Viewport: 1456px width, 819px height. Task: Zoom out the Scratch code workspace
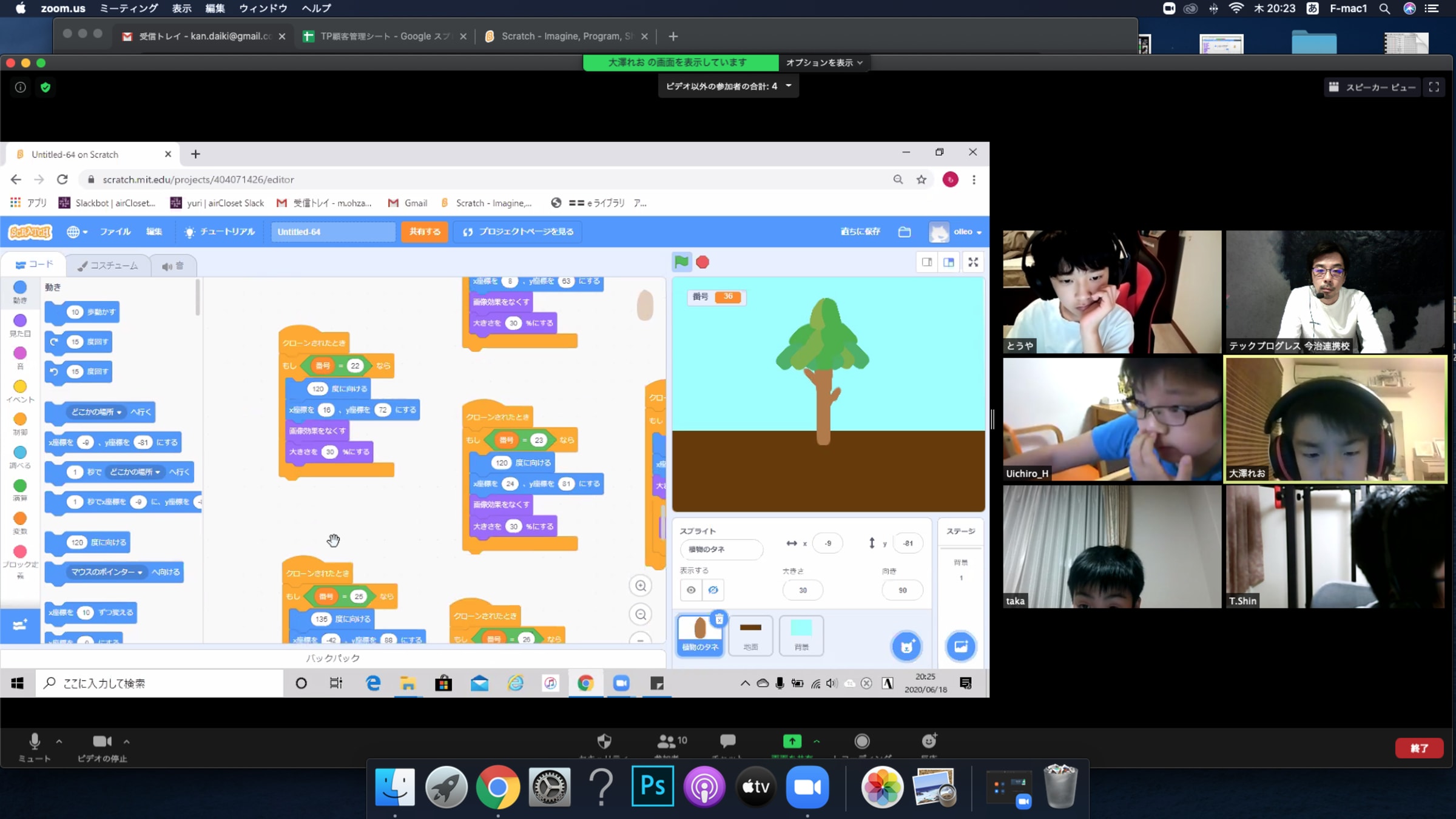coord(641,615)
